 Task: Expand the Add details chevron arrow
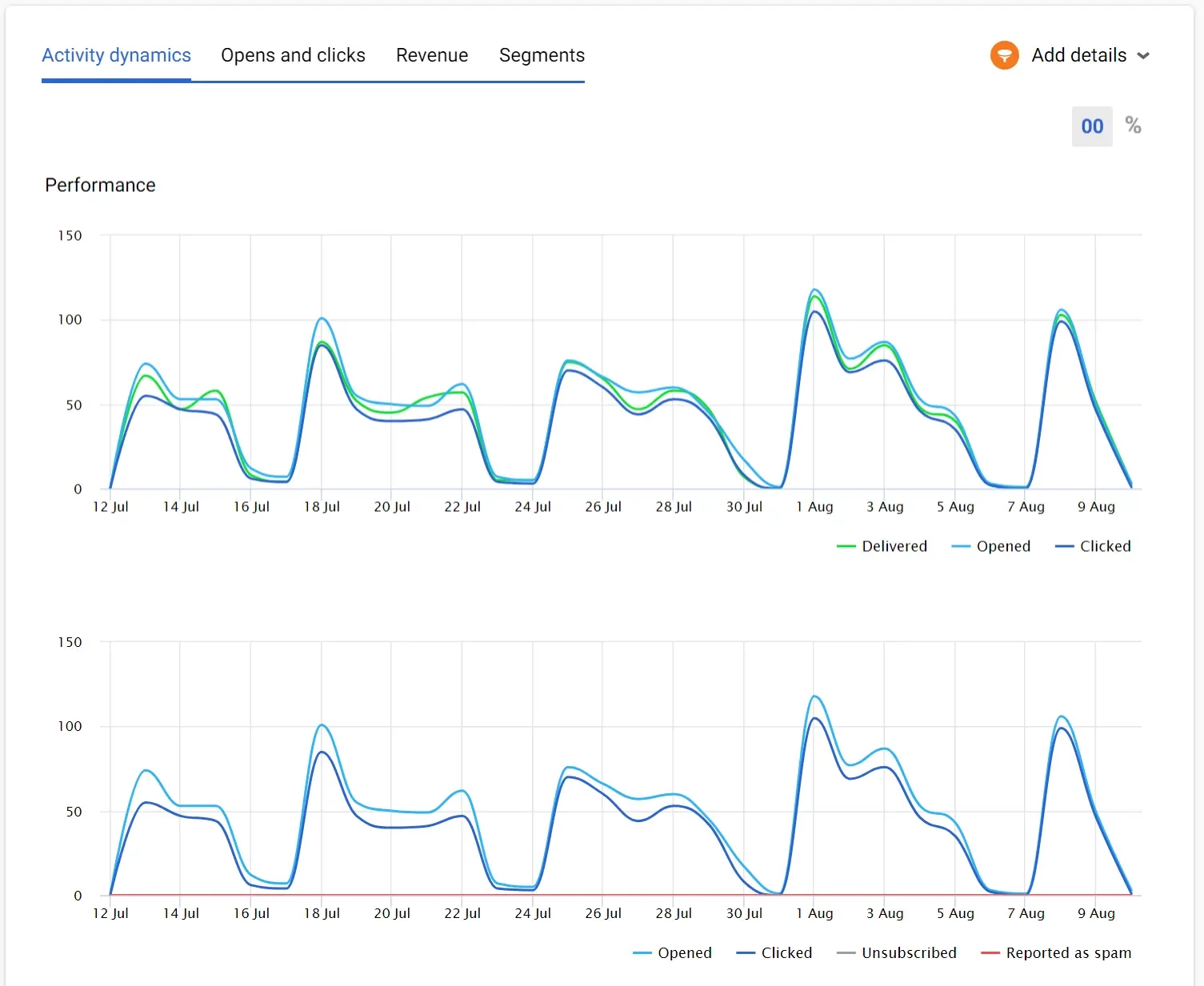click(x=1143, y=56)
